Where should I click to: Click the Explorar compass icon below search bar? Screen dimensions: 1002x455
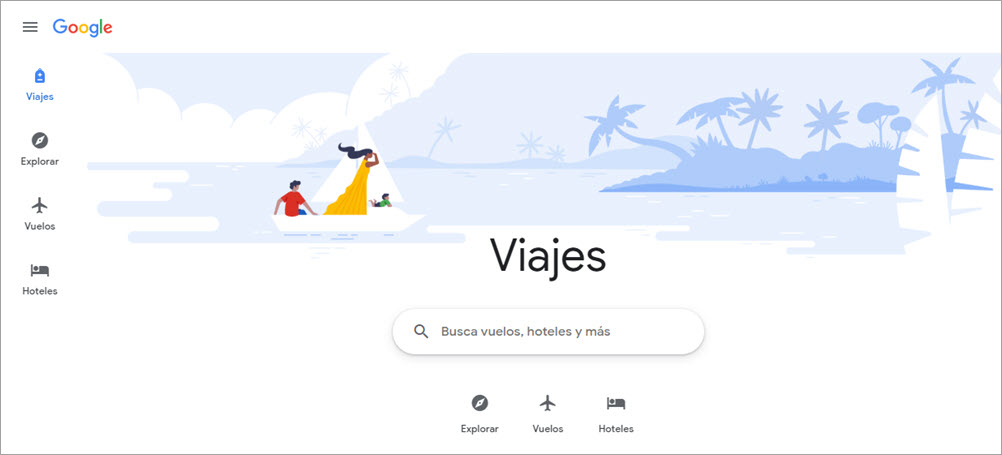480,403
